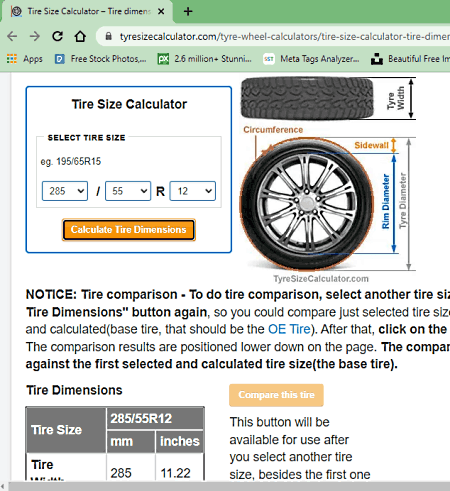The image size is (450, 491).
Task: Click the wheel diagram image
Action: (x=307, y=204)
